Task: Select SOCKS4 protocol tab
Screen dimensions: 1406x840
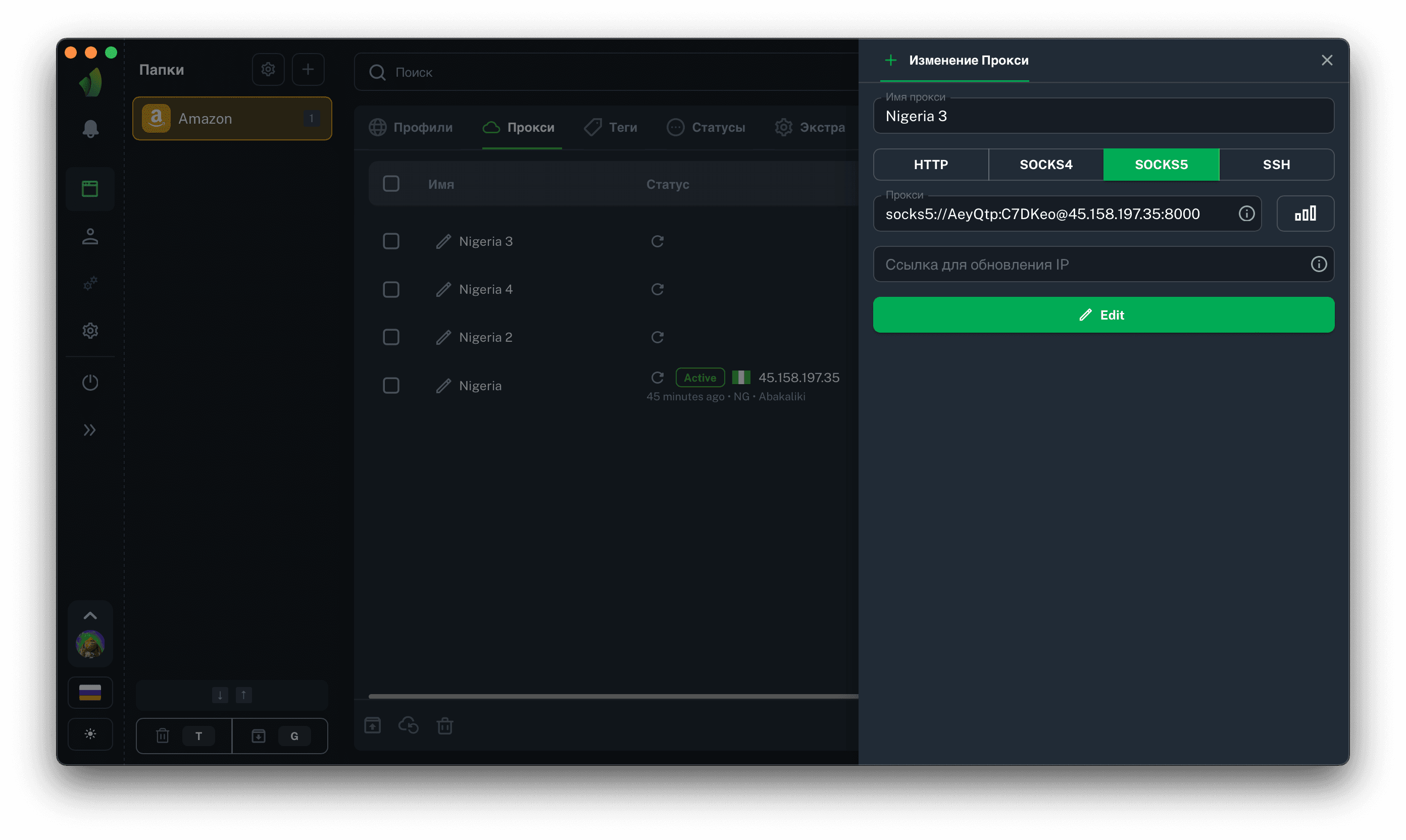Action: click(1045, 165)
